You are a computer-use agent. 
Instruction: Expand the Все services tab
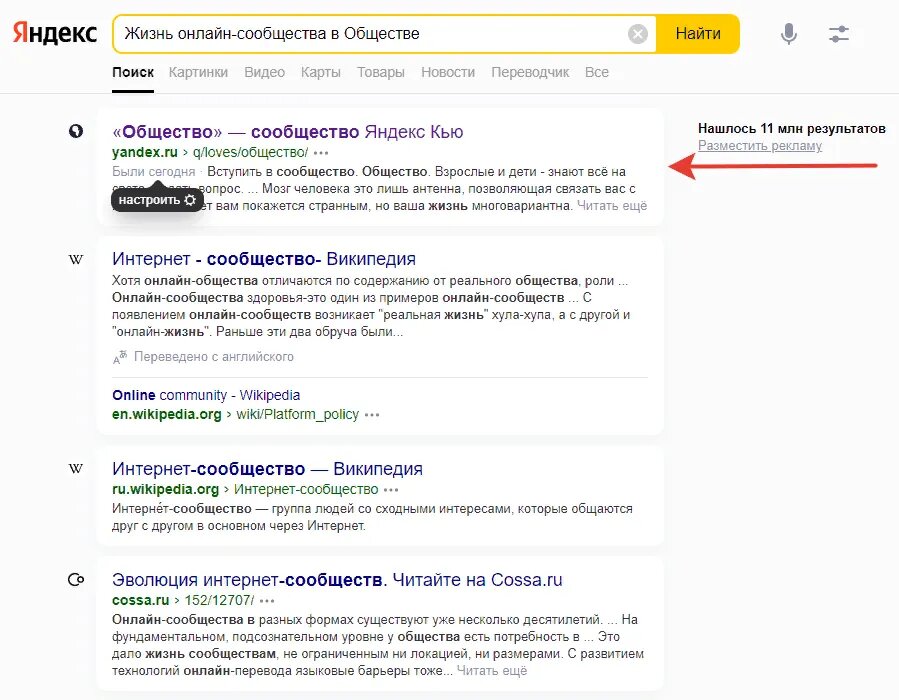pyautogui.click(x=597, y=72)
